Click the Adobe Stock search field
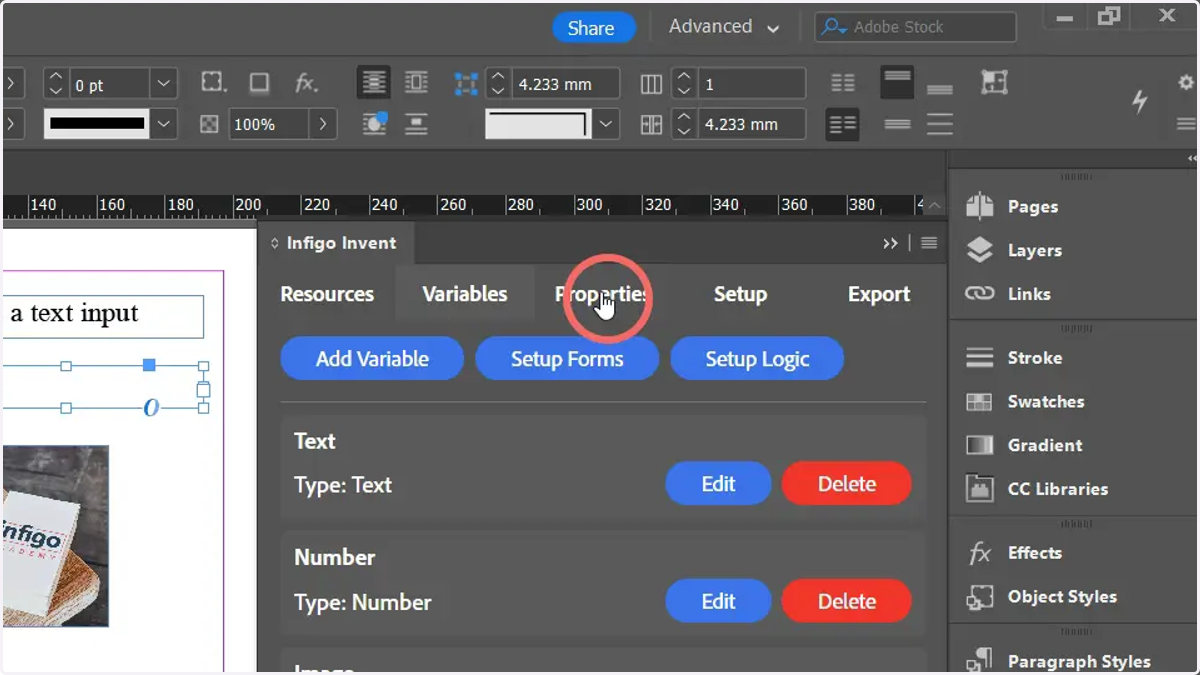This screenshot has height=675, width=1200. point(915,27)
